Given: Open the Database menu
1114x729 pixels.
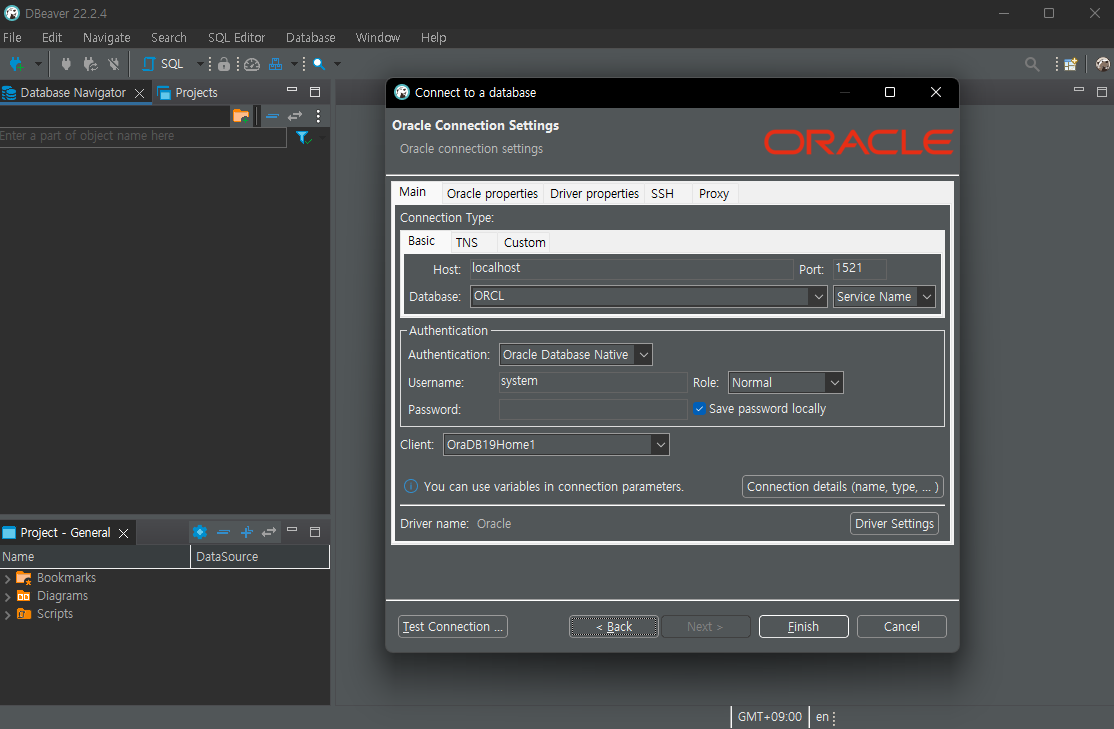Looking at the screenshot, I should (310, 38).
